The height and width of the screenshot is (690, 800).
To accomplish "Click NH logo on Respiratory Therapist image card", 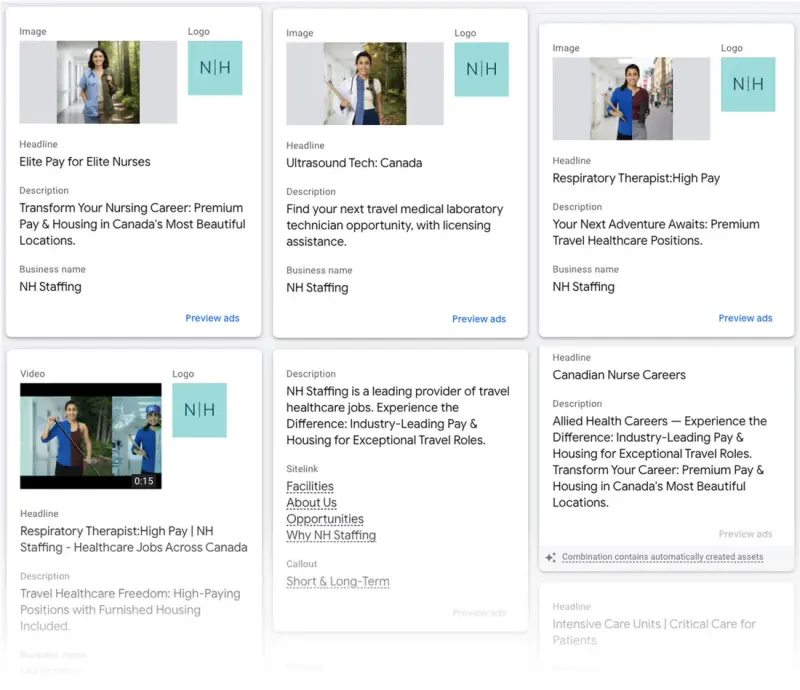I will coord(748,84).
